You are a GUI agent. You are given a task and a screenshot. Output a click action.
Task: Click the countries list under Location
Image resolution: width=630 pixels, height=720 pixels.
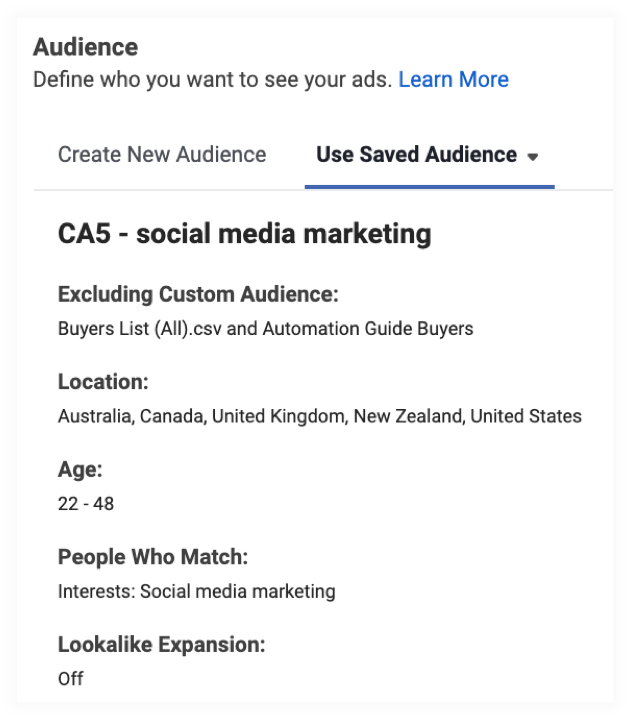pyautogui.click(x=319, y=416)
